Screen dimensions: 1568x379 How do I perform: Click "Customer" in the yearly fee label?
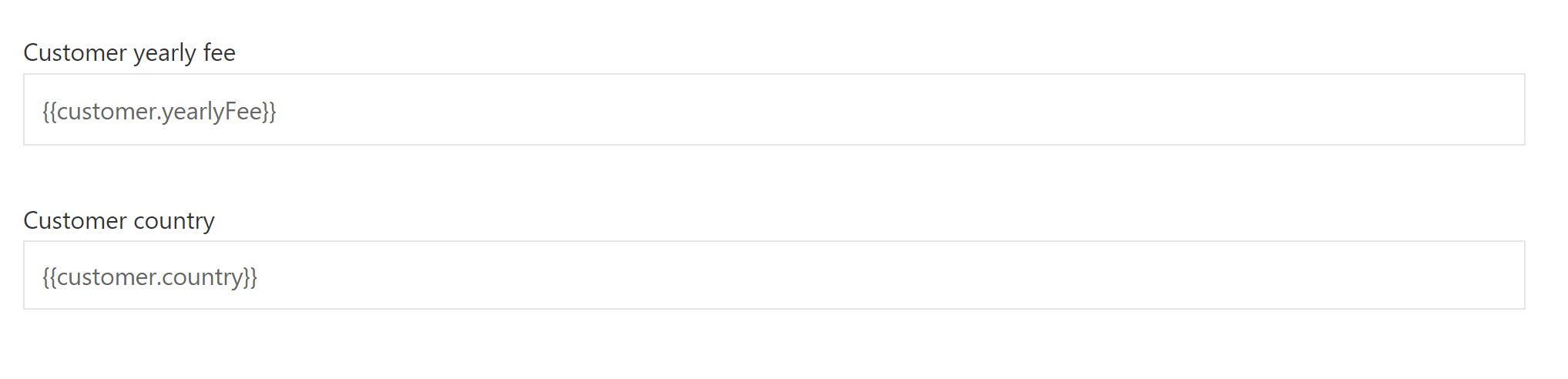[x=75, y=52]
